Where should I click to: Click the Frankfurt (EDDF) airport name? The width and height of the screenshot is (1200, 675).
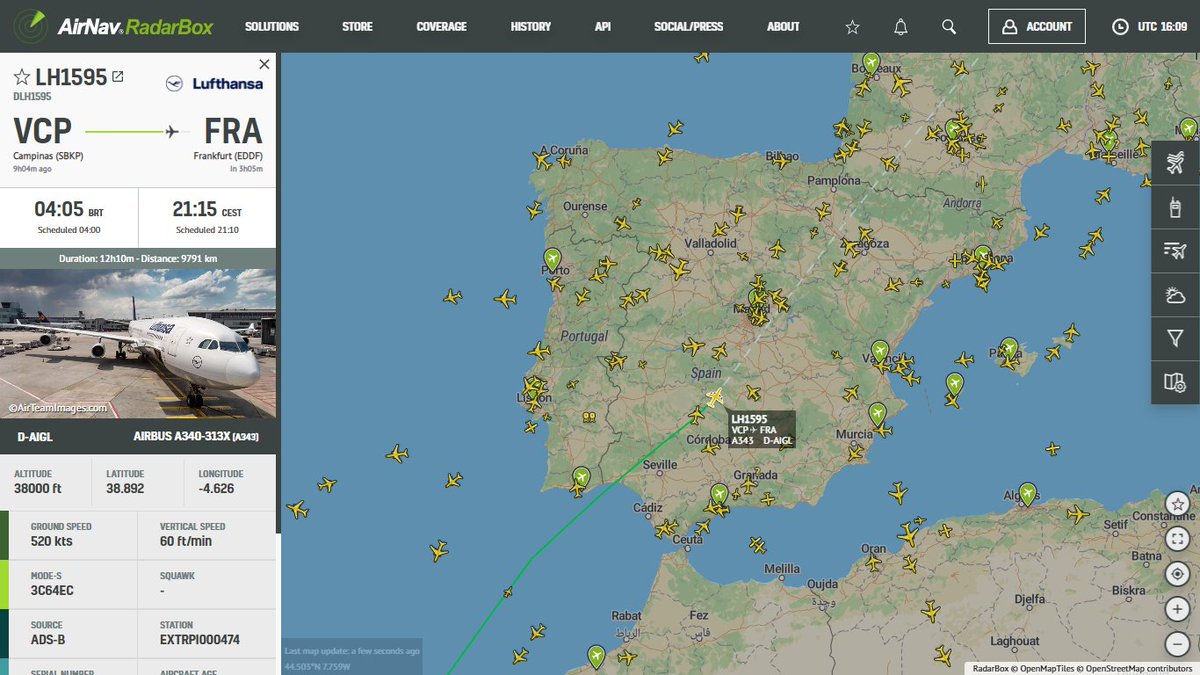point(228,156)
